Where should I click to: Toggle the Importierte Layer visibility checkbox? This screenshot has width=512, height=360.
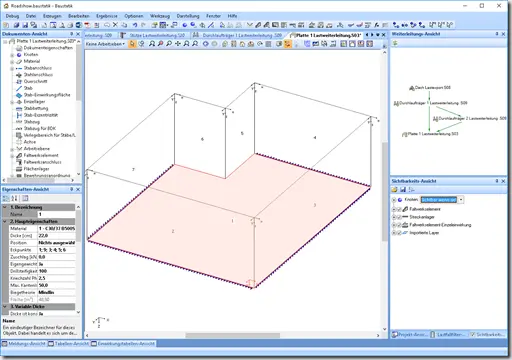[x=399, y=233]
